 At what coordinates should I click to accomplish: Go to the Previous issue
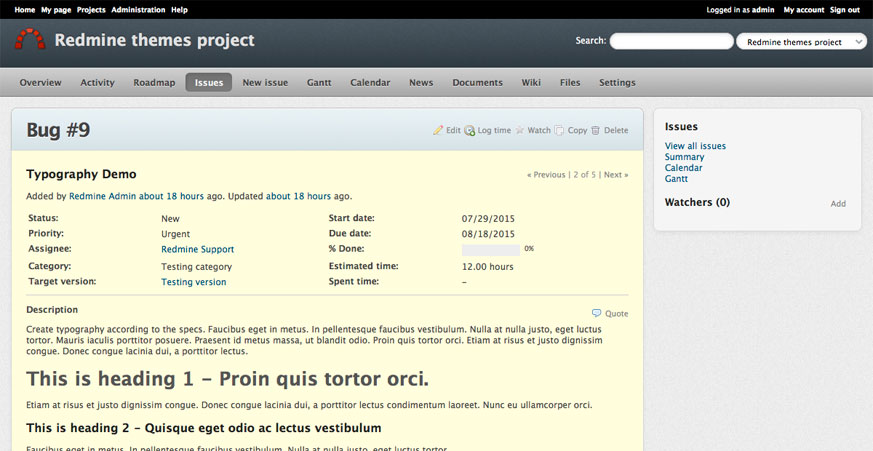coord(546,175)
